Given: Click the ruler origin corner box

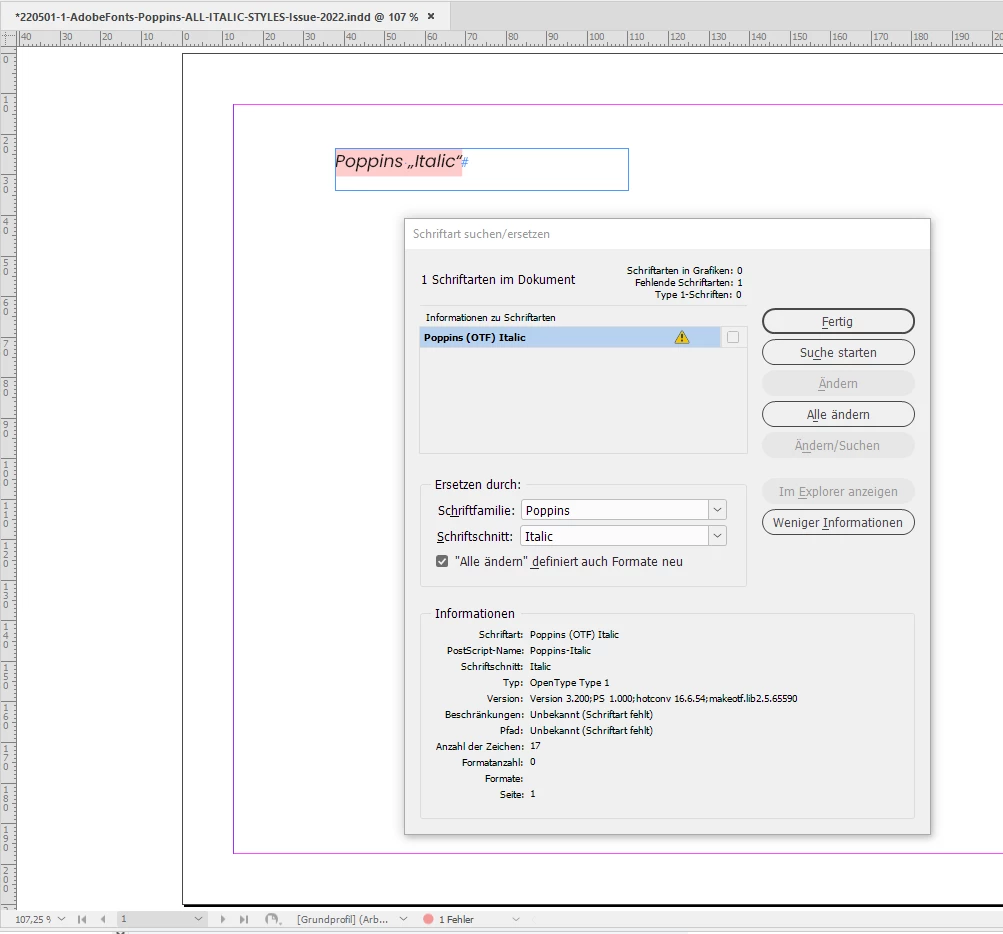Looking at the screenshot, I should pyautogui.click(x=8, y=38).
